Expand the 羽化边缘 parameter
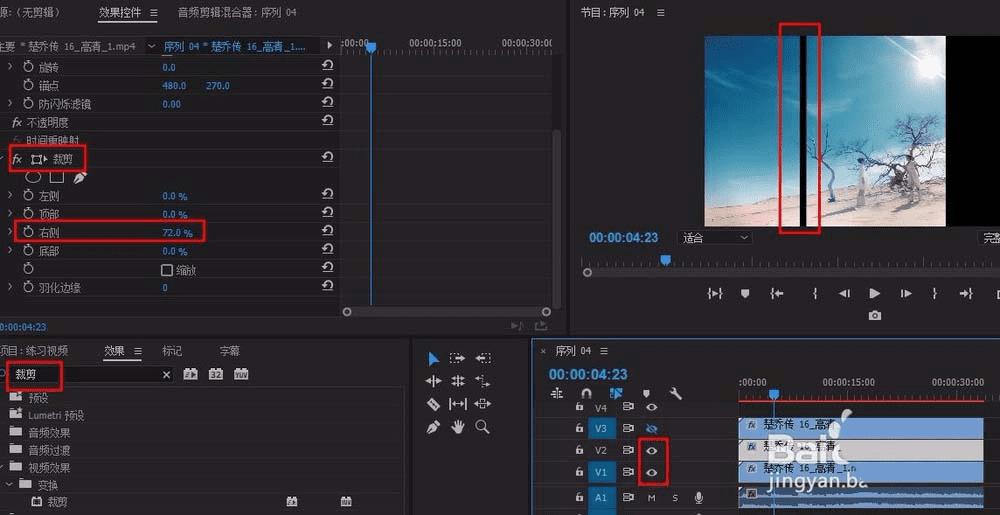Screen dimensions: 1000x515 [x=10, y=287]
